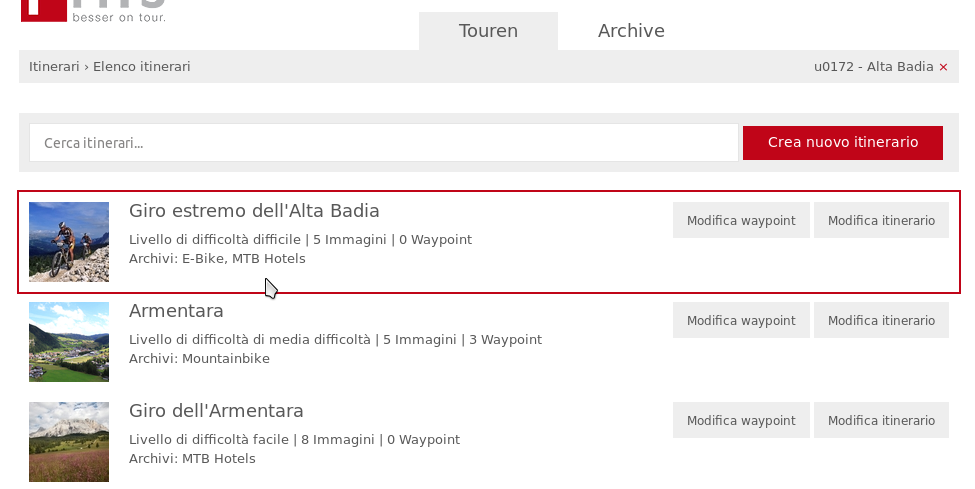Switch to the Touren tab
The height and width of the screenshot is (489, 975).
[488, 31]
